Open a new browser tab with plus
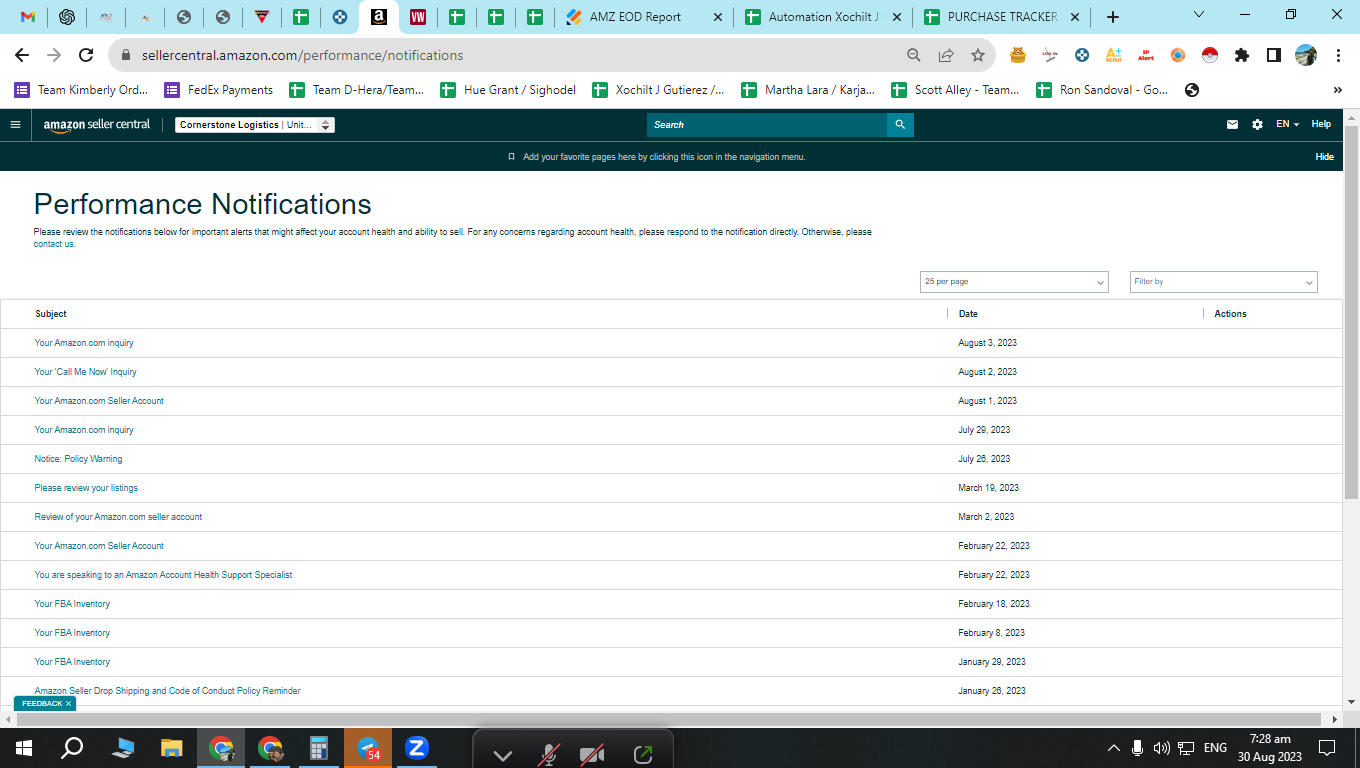1360x768 pixels. pos(1113,17)
